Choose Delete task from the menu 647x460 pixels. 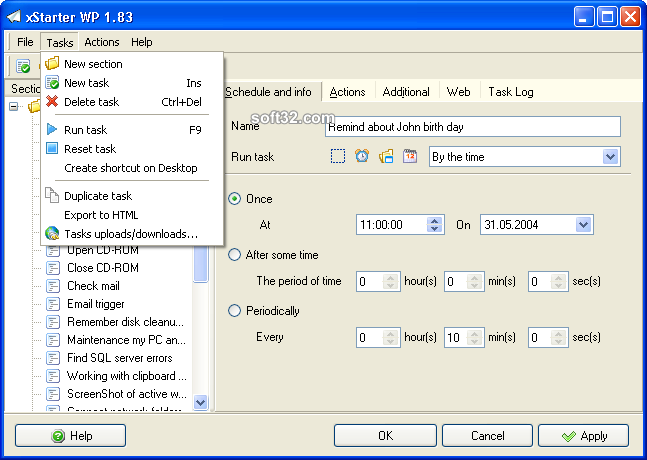[x=132, y=101]
